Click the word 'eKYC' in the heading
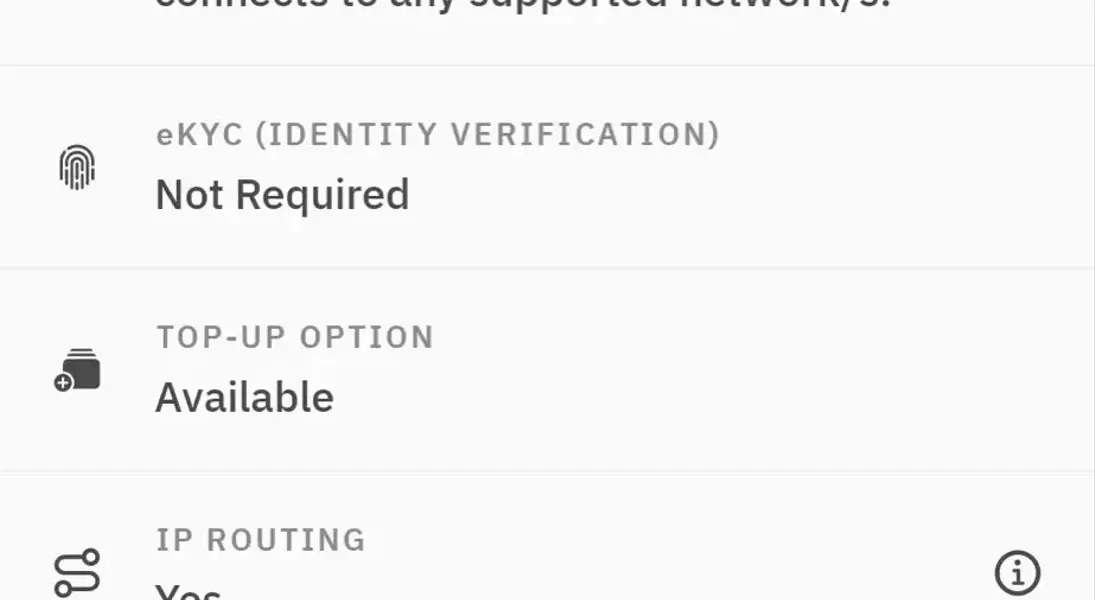The width and height of the screenshot is (1095, 600). pyautogui.click(x=200, y=135)
